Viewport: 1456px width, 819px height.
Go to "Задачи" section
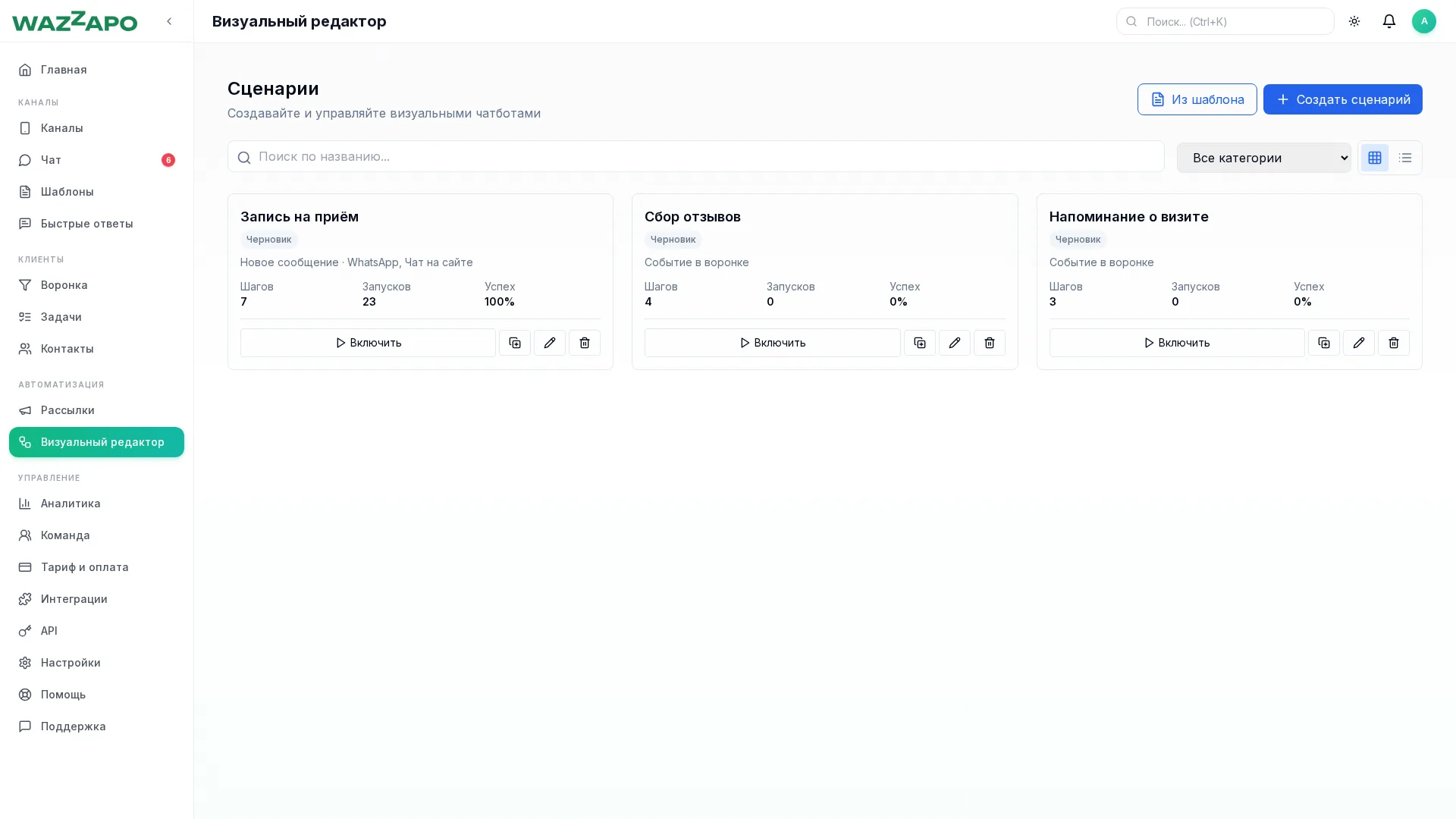coord(96,317)
